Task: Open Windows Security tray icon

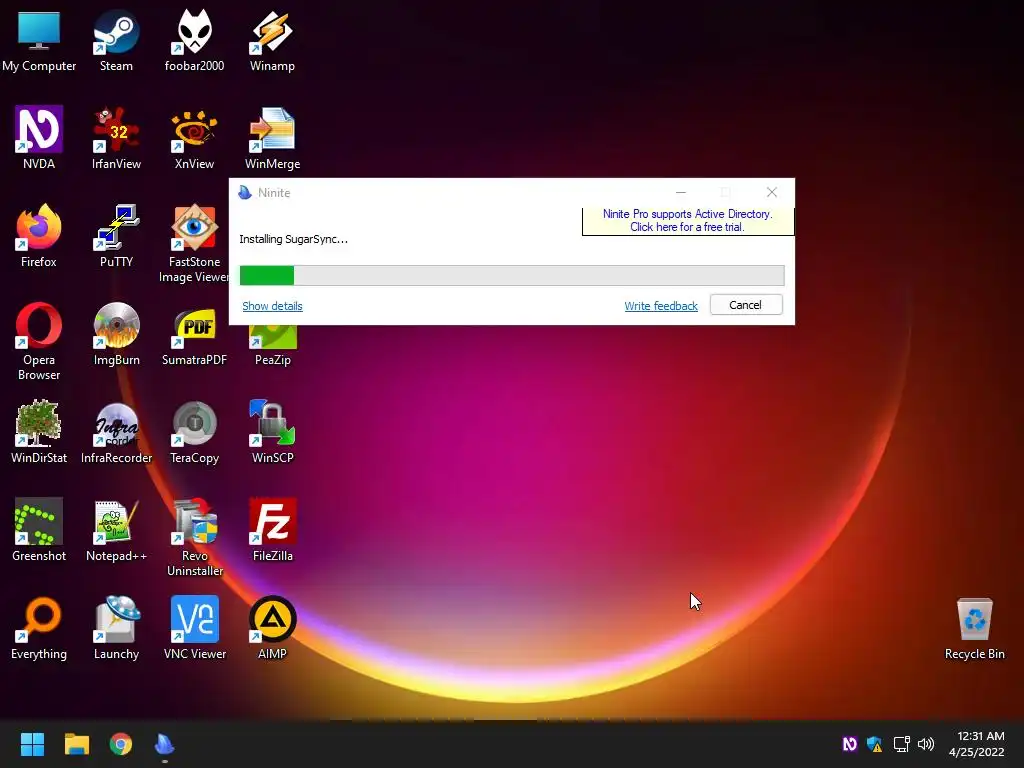Action: coord(874,744)
